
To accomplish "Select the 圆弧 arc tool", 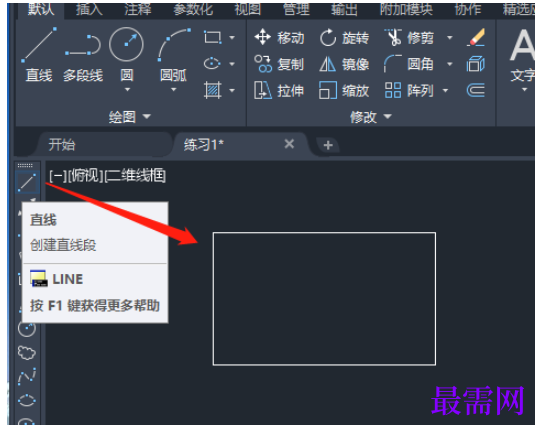I will (x=174, y=55).
